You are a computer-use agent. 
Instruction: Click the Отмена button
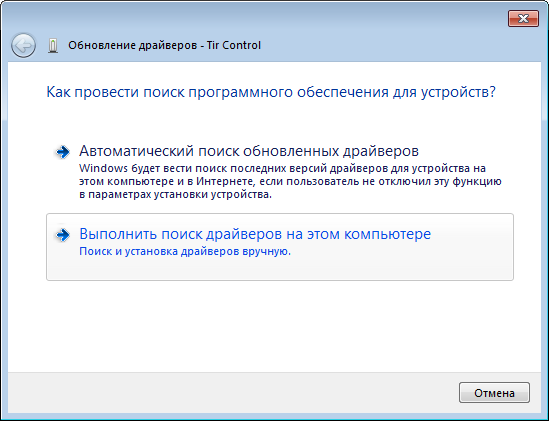[494, 393]
